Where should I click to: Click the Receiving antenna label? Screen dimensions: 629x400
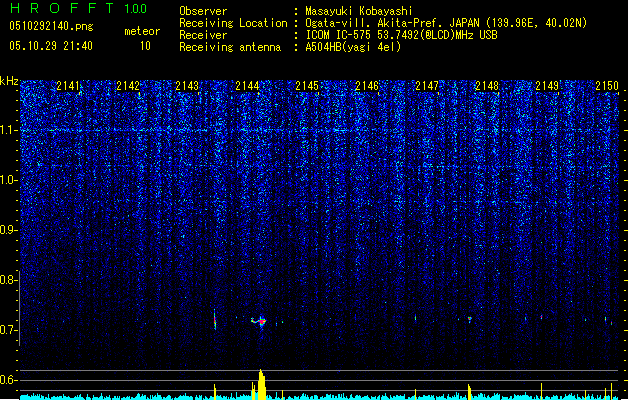pyautogui.click(x=230, y=47)
